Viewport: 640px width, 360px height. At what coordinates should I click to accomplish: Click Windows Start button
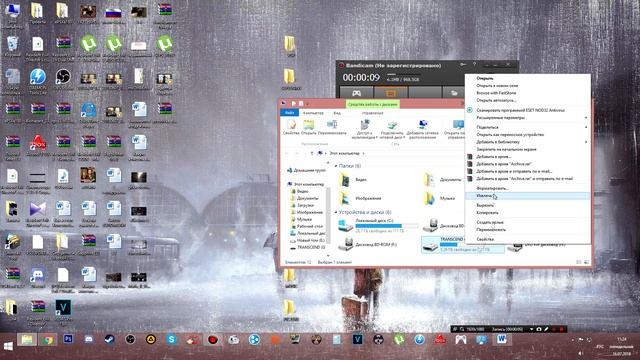point(8,347)
